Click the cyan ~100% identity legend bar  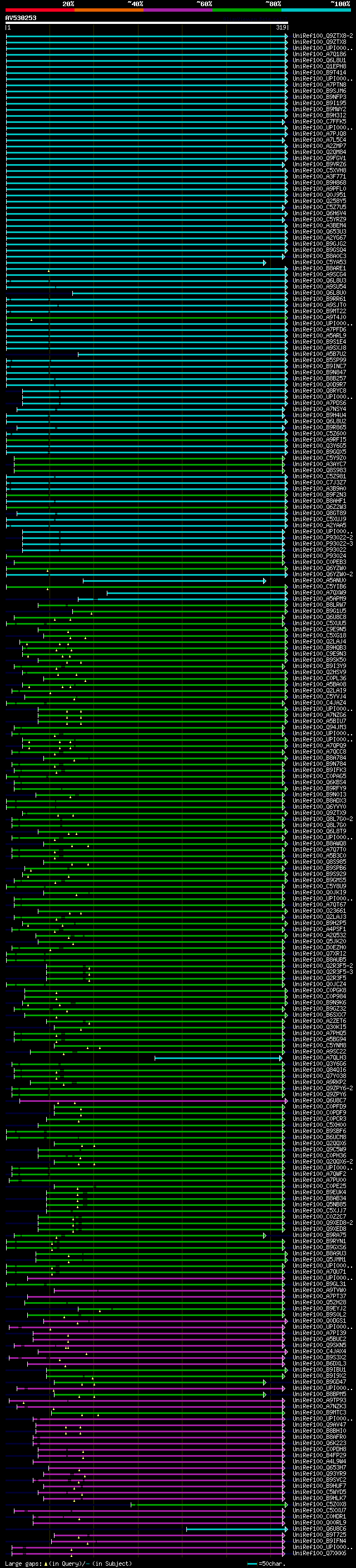click(316, 11)
